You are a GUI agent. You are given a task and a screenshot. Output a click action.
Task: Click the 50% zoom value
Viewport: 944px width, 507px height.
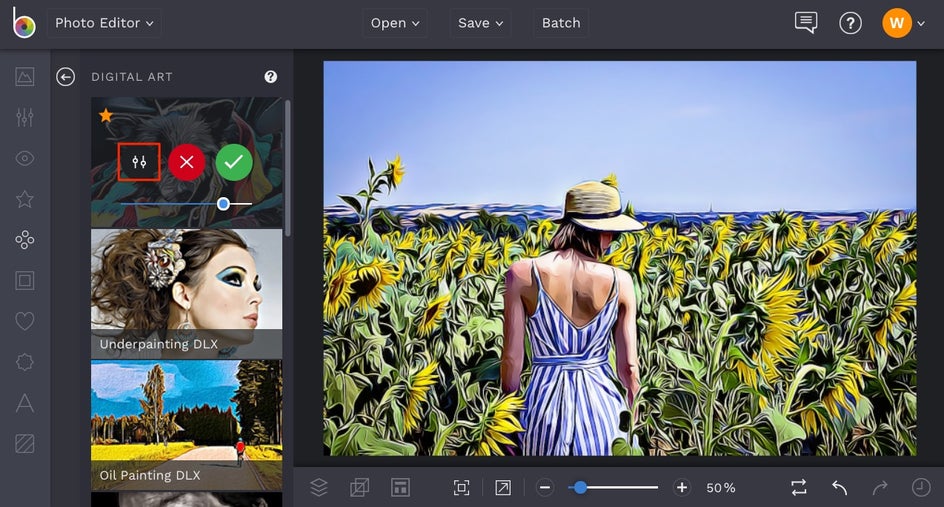(721, 488)
